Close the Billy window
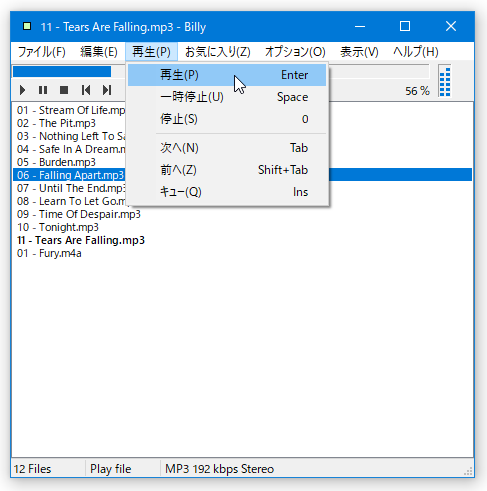 451,26
